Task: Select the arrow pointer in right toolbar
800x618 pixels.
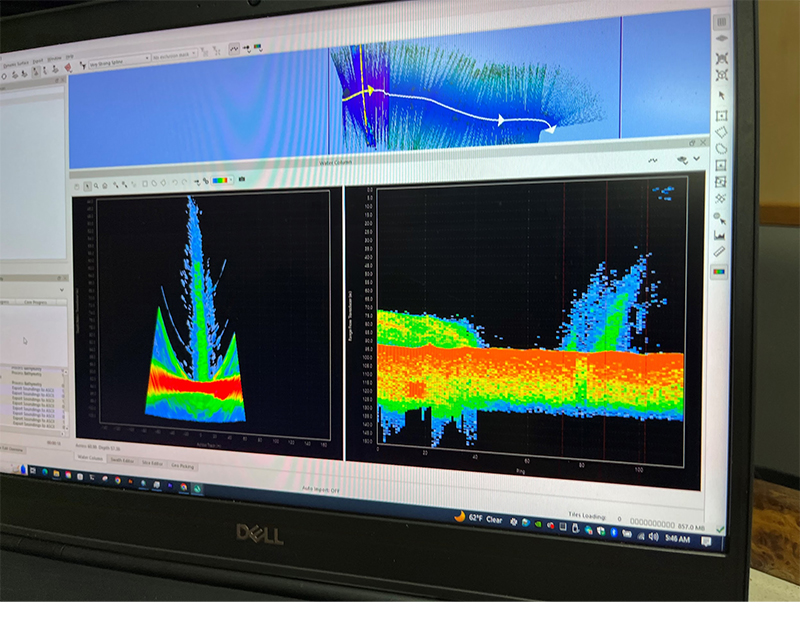Action: (721, 95)
